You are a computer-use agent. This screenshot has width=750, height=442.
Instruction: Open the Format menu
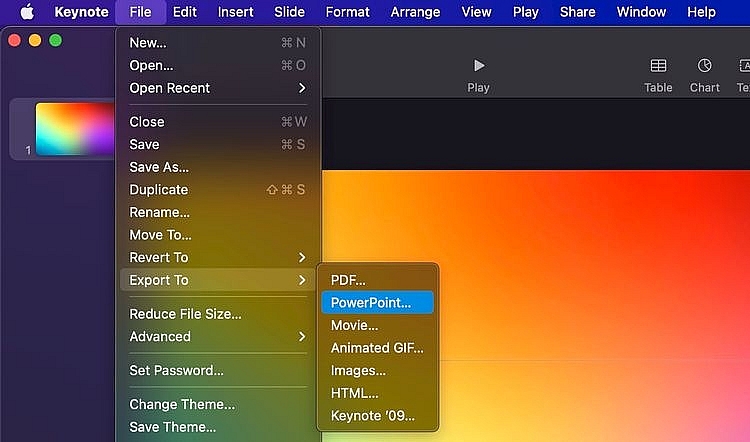pos(347,12)
